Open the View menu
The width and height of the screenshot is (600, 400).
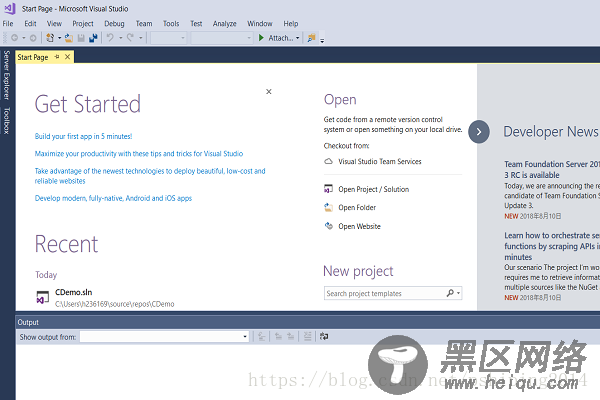tap(54, 24)
